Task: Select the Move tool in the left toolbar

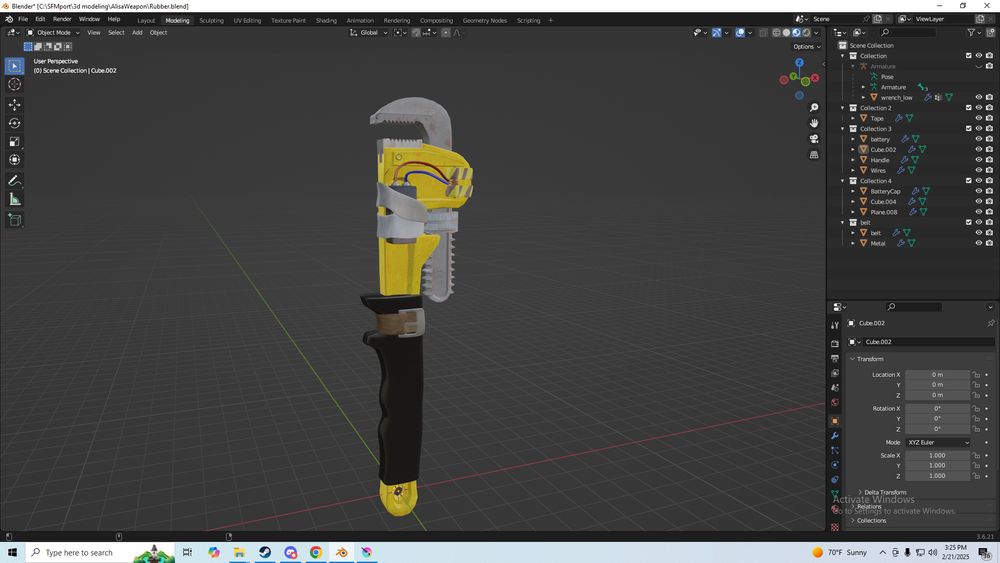Action: pos(14,104)
